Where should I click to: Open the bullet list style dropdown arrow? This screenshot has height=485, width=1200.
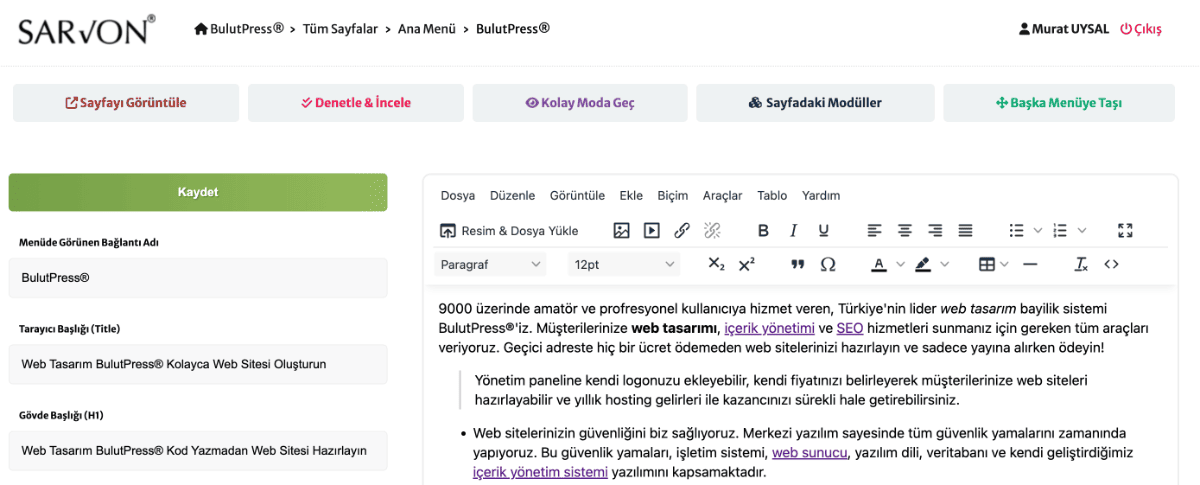click(1037, 231)
